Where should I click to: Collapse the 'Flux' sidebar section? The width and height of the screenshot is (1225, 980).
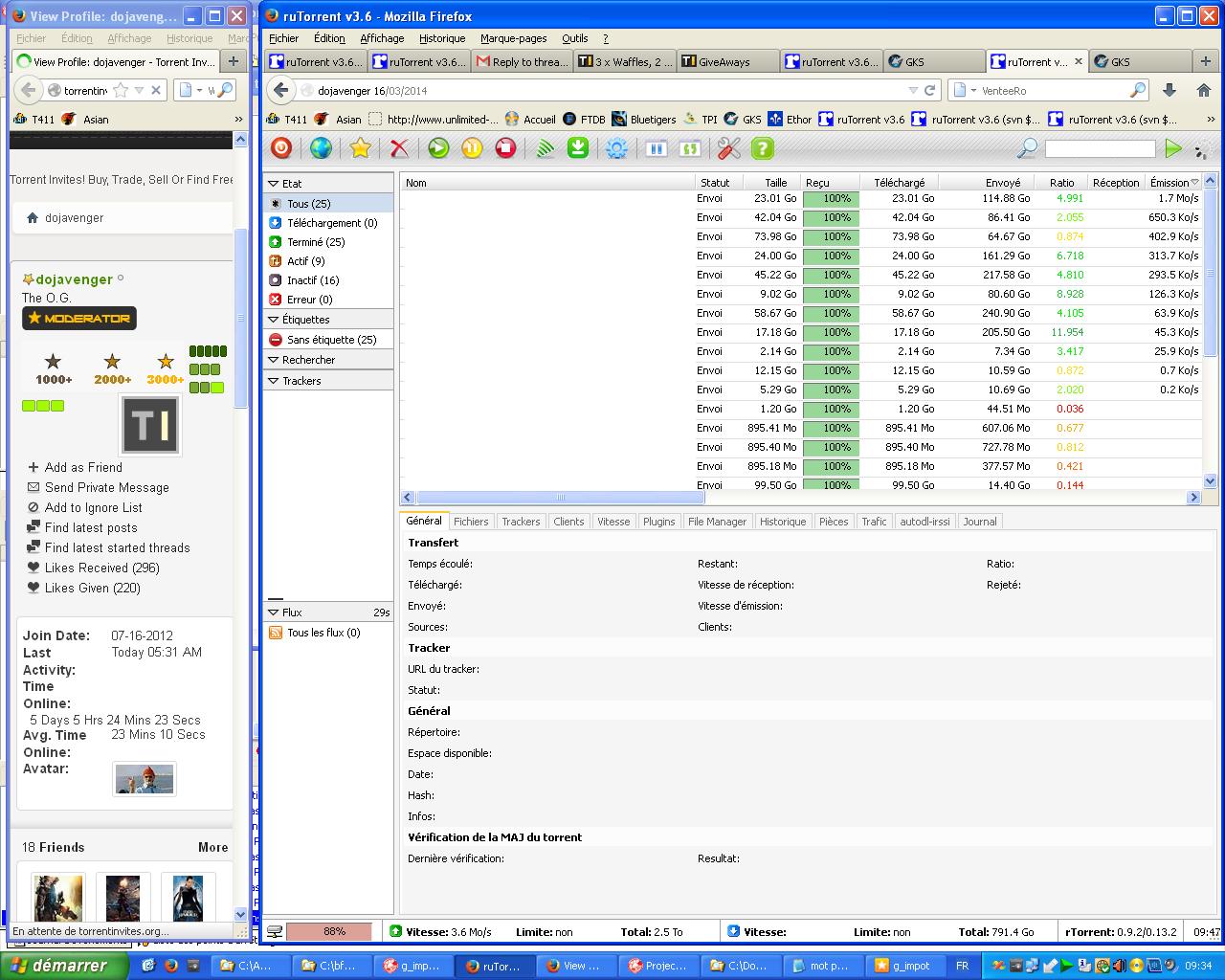point(328,612)
